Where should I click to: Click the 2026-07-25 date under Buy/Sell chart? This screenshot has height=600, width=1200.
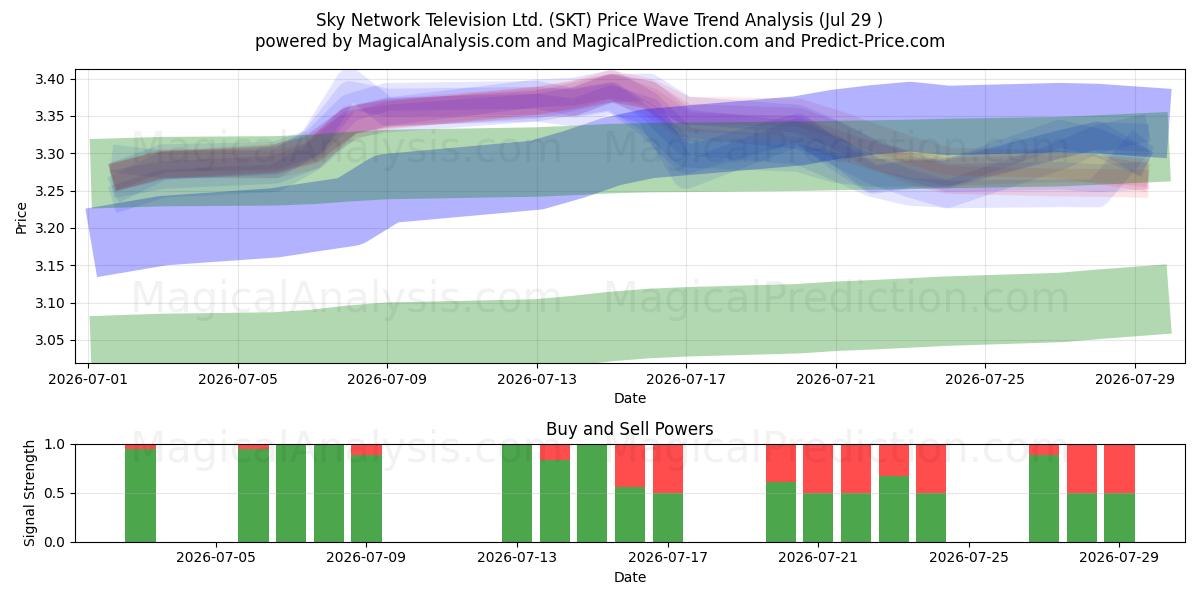tap(970, 558)
